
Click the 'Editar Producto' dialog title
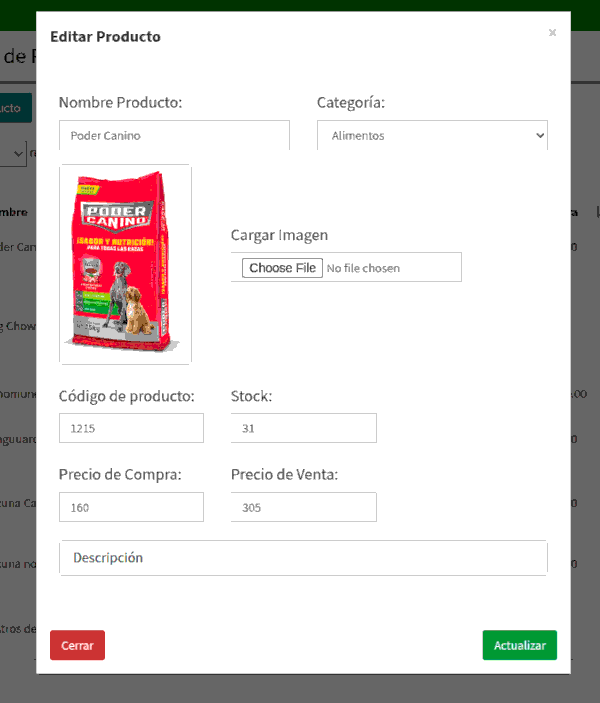[x=105, y=37]
